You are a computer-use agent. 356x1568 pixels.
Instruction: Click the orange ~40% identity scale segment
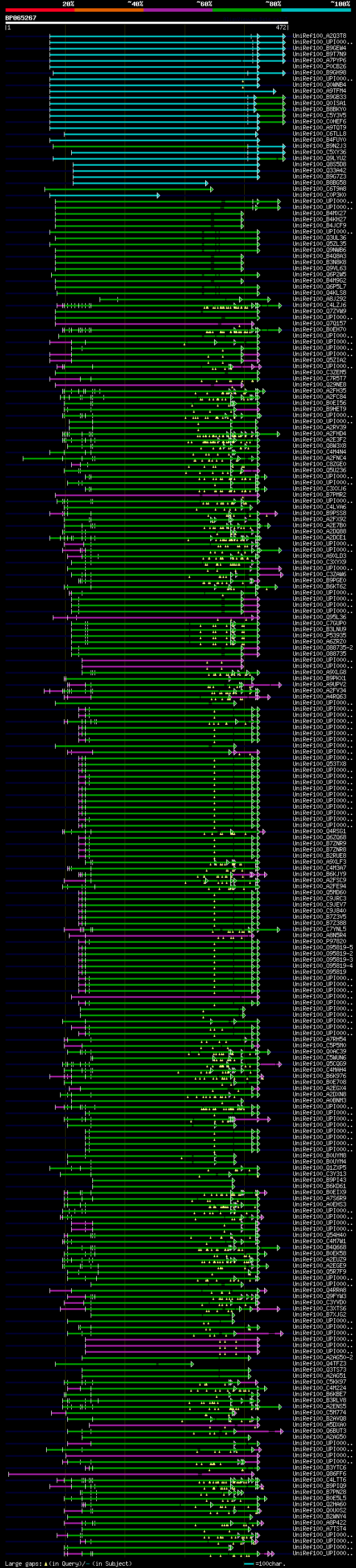pyautogui.click(x=109, y=10)
